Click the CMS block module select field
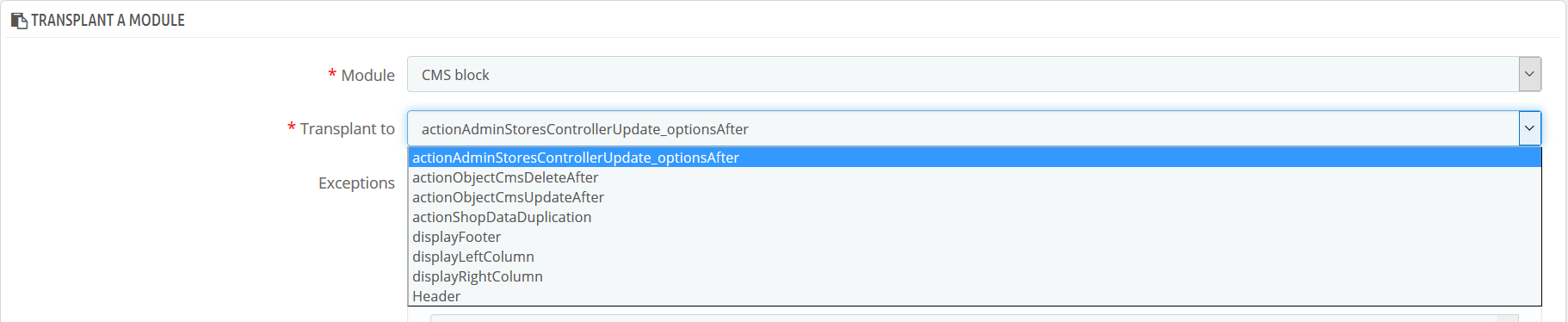 pyautogui.click(x=973, y=74)
